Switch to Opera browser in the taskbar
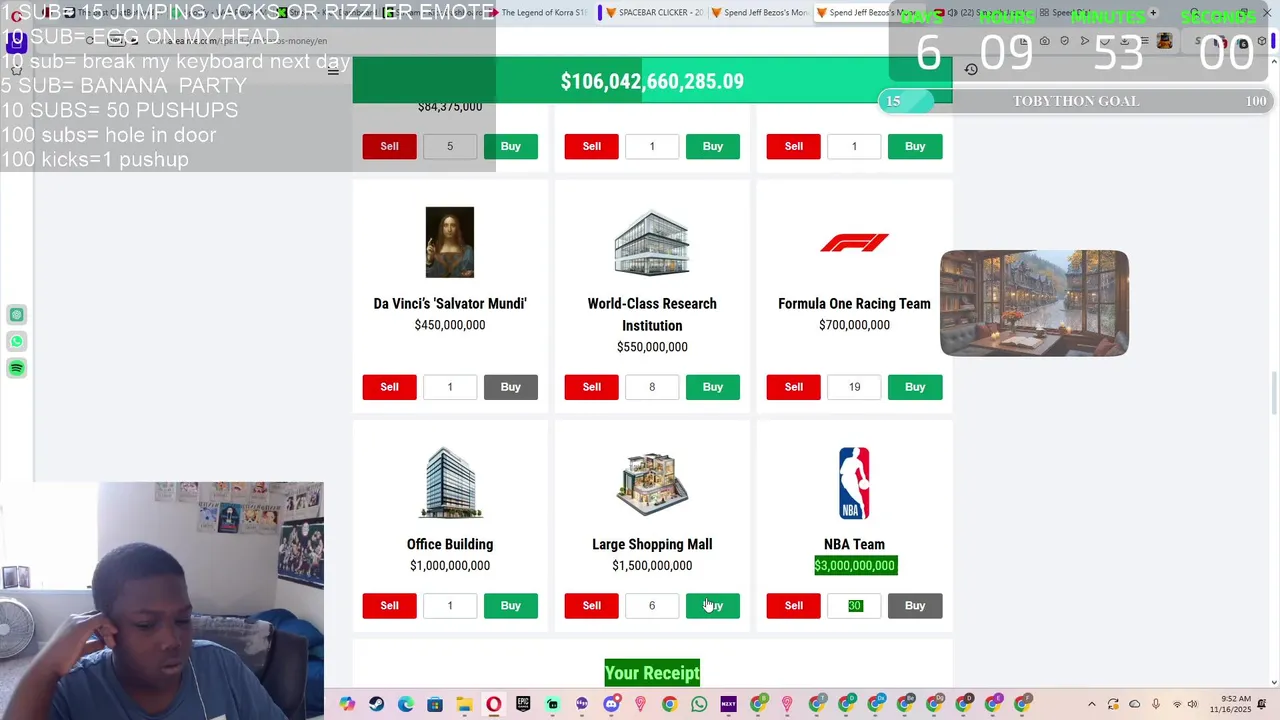1280x720 pixels. (x=494, y=704)
